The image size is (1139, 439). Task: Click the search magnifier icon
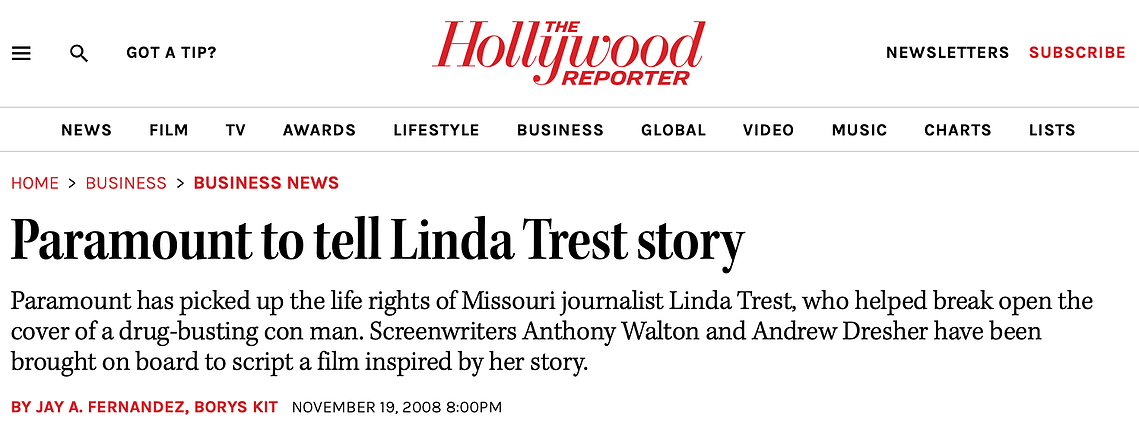coord(78,53)
